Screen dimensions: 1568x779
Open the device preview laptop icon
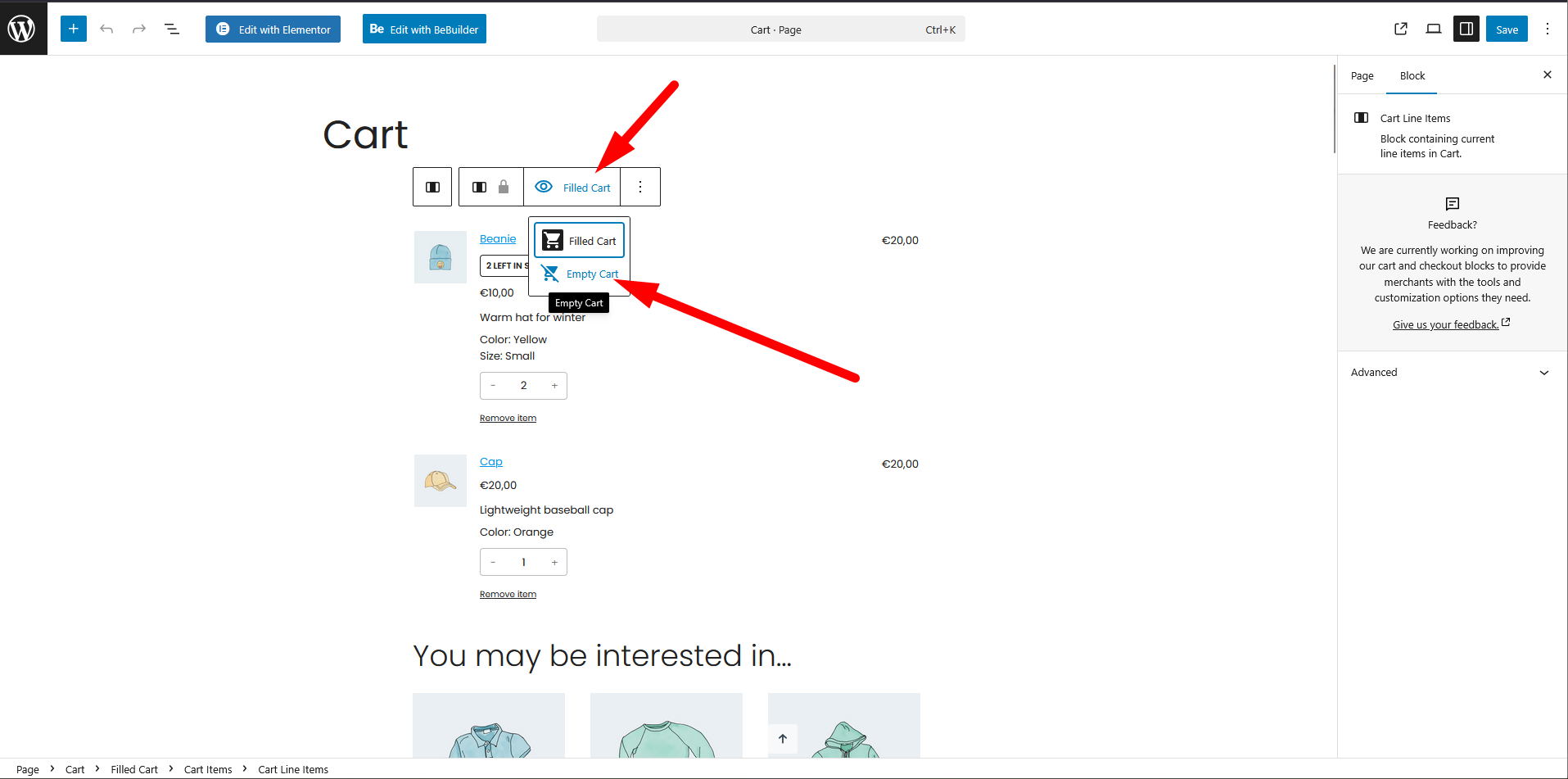click(1433, 29)
